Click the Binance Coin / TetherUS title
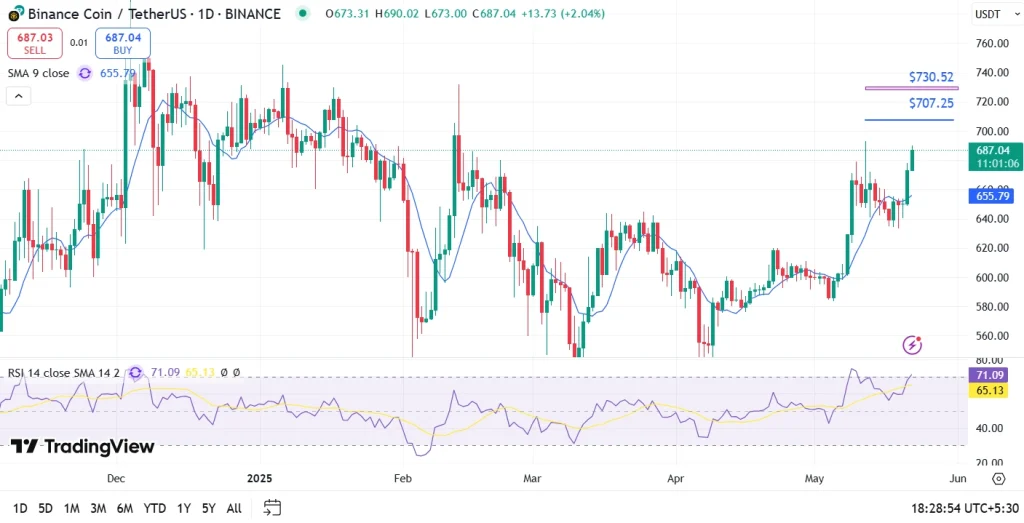This screenshot has height=523, width=1024. click(154, 13)
